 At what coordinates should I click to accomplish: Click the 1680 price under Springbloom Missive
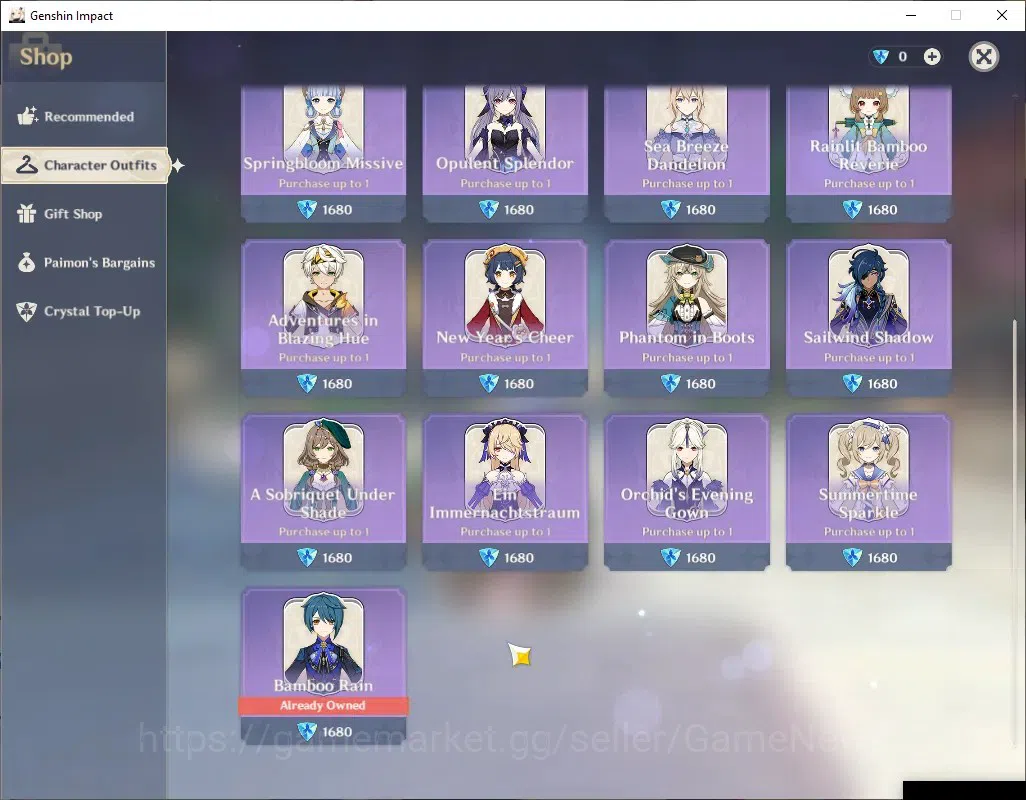pos(337,210)
